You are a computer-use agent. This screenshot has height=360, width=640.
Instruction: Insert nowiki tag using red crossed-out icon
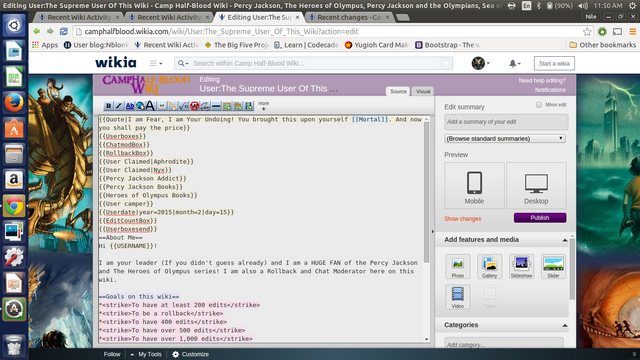[x=195, y=106]
